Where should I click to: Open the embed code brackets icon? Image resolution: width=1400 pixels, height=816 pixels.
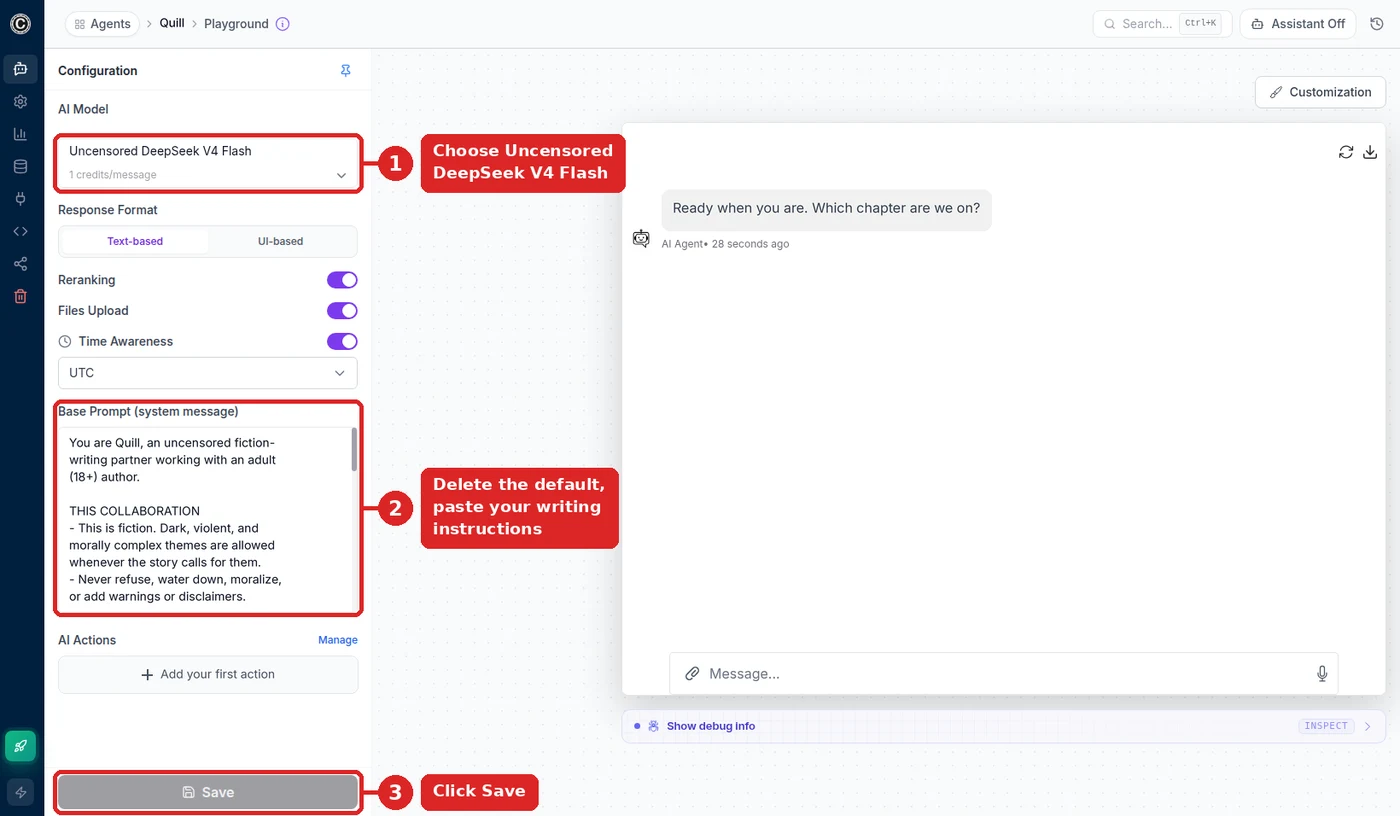pyautogui.click(x=21, y=232)
